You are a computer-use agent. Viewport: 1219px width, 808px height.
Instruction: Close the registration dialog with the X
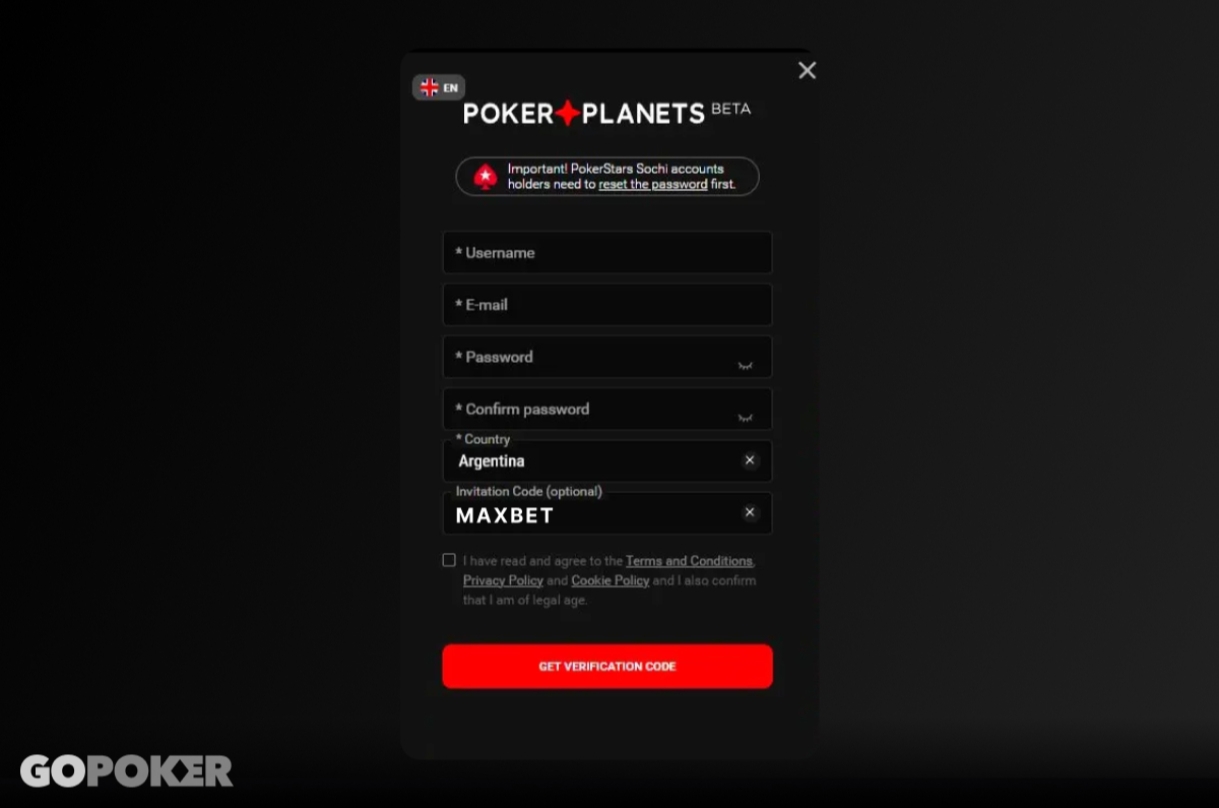[x=807, y=70]
